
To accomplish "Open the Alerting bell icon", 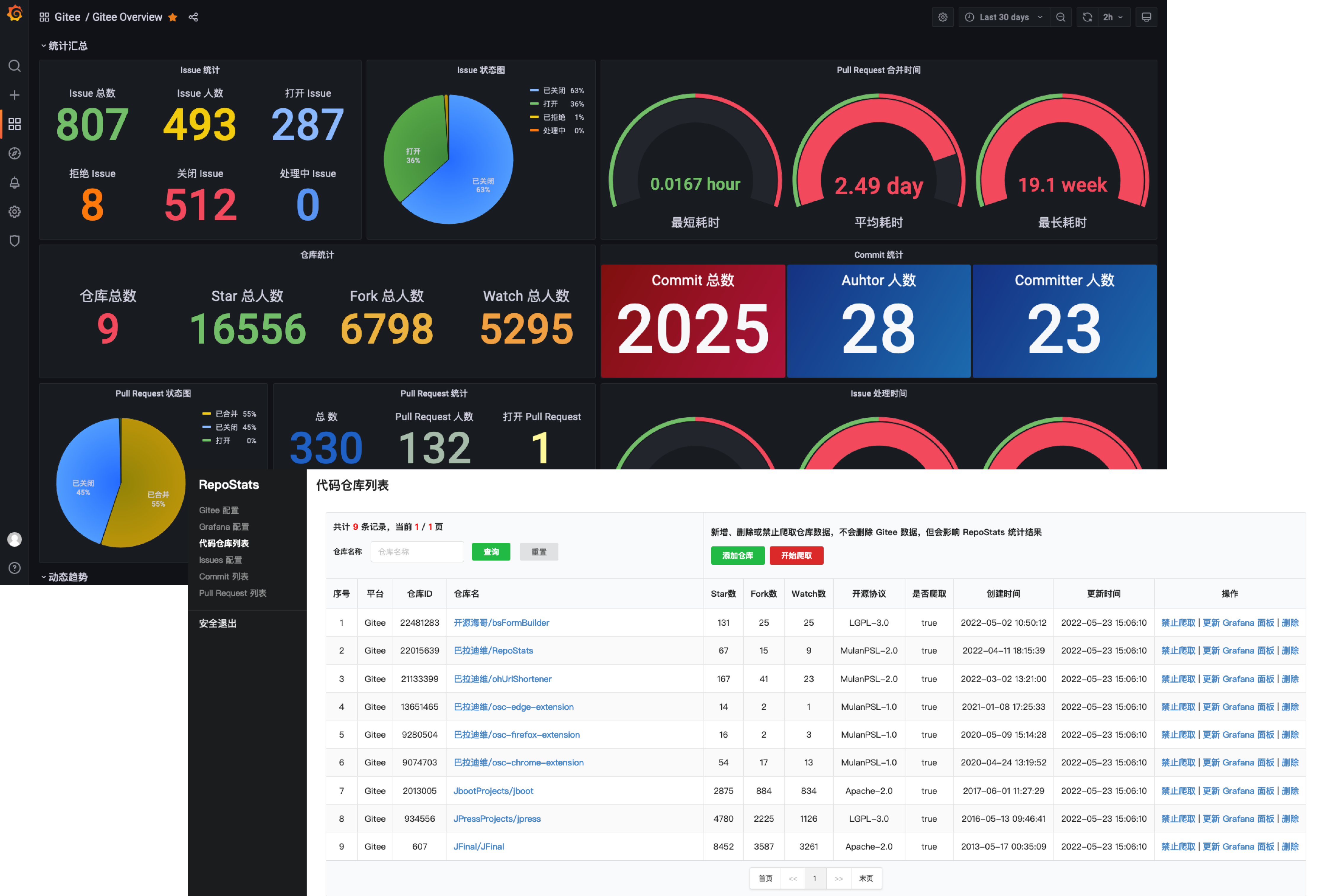I will point(15,182).
